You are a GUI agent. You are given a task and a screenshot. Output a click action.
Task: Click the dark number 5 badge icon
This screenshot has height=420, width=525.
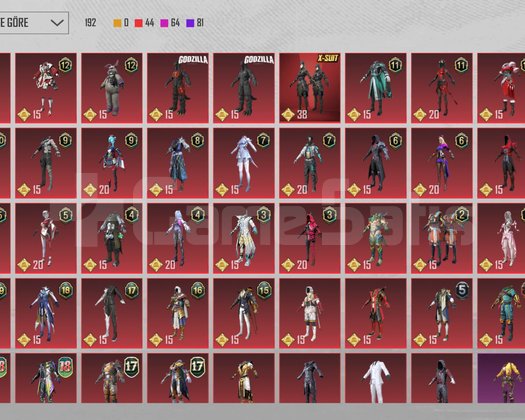[x=462, y=290]
